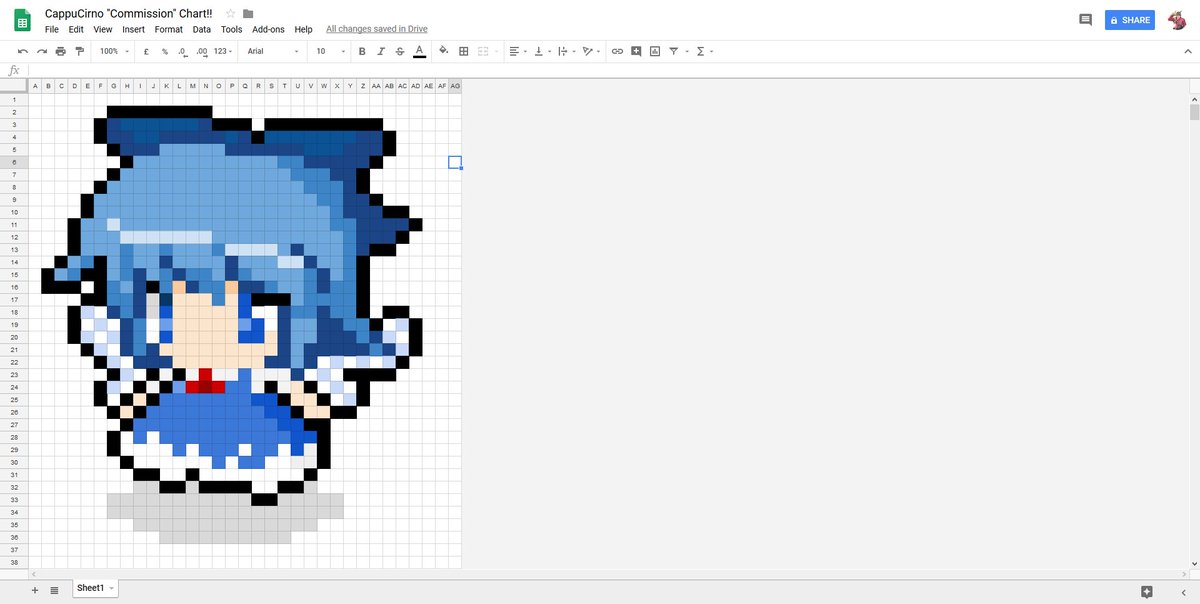
Task: Click the red bow-tie cell in row 24
Action: [x=205, y=387]
